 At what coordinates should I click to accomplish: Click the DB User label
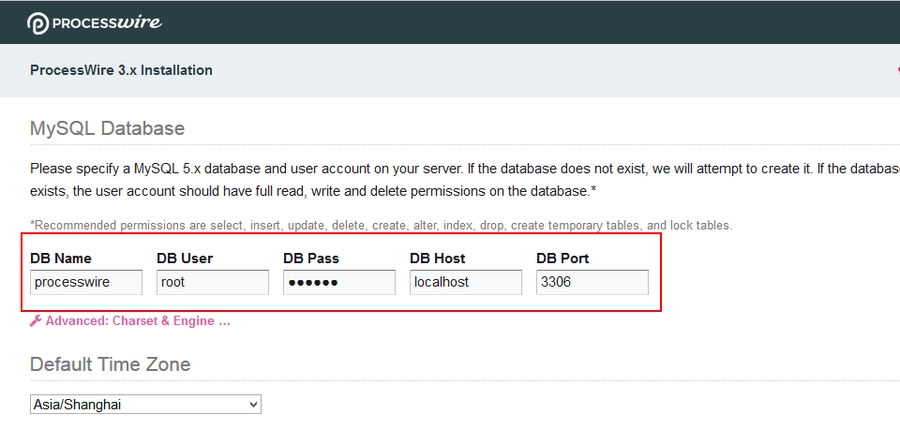[185, 258]
